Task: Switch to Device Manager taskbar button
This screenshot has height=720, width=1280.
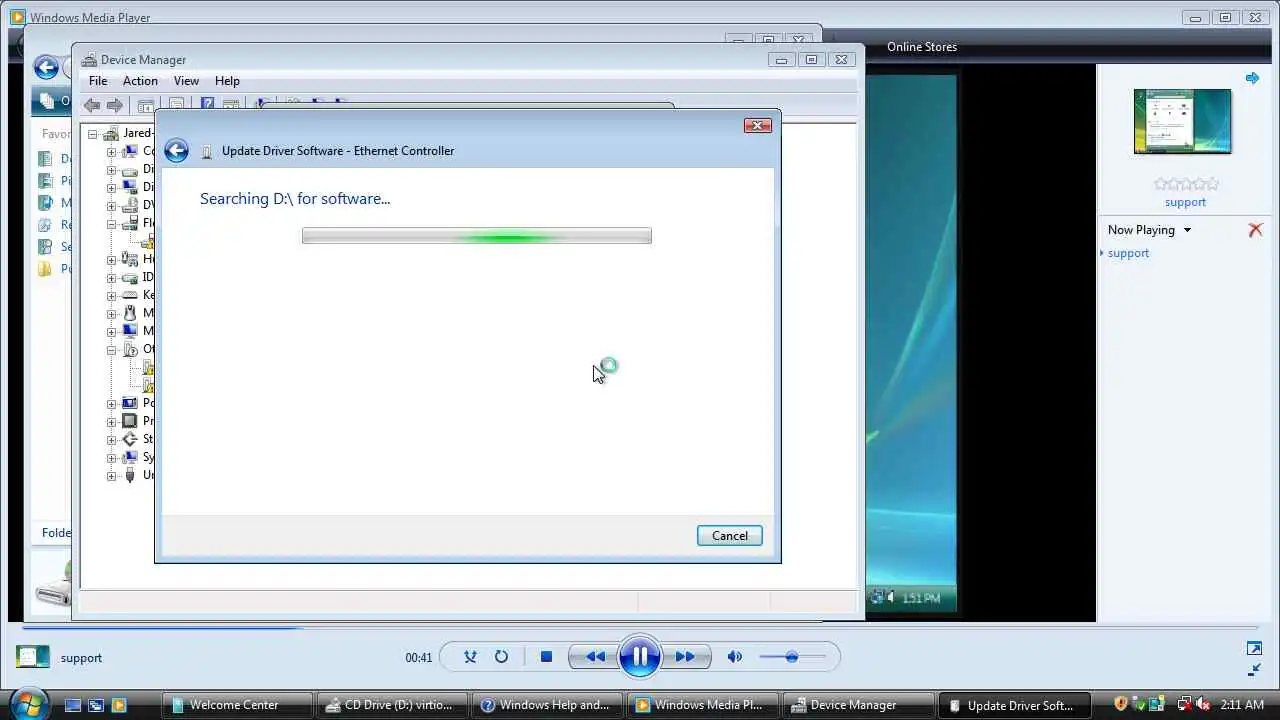Action: click(x=858, y=705)
